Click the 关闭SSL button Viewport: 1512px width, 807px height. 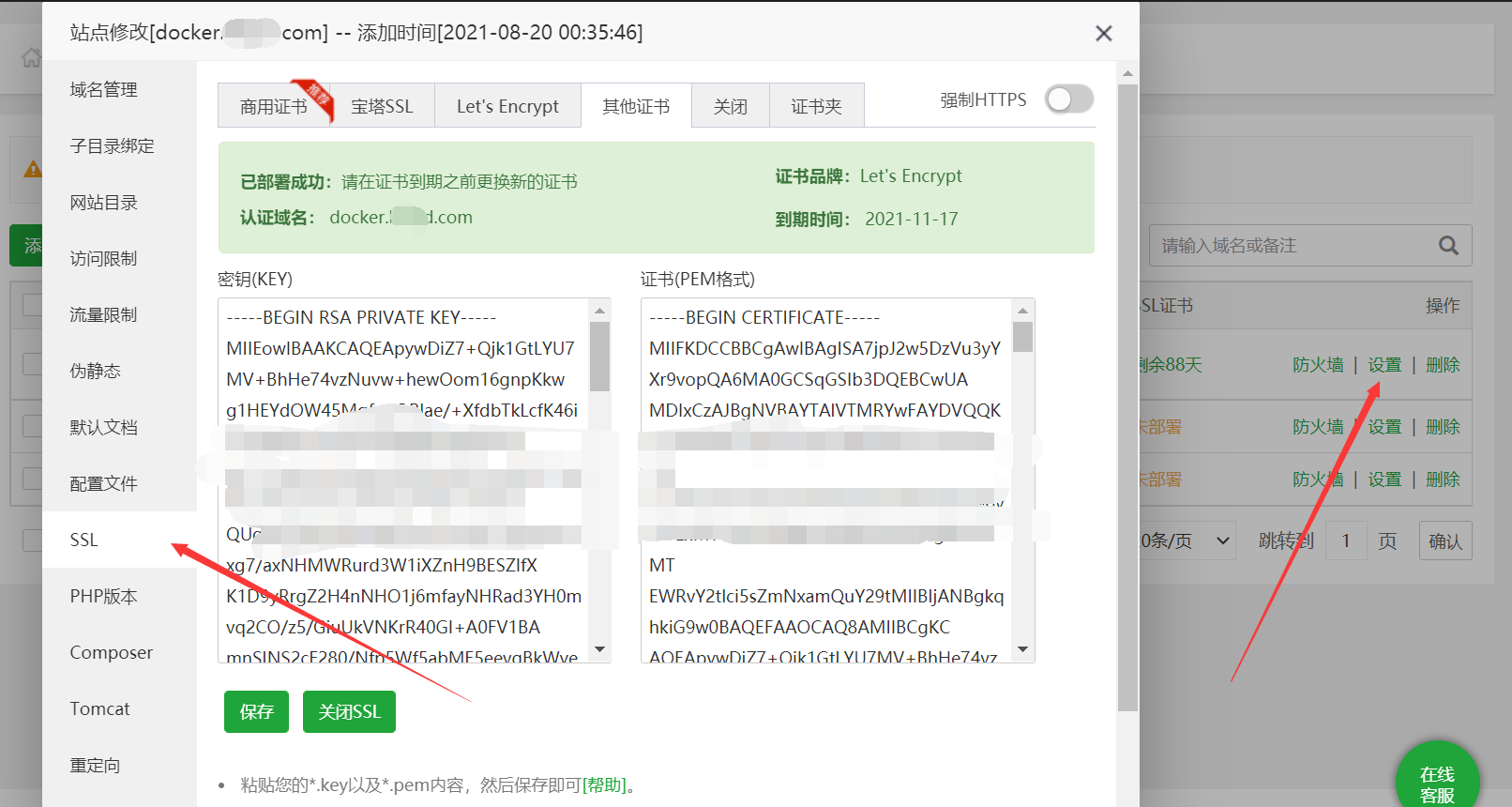point(349,711)
